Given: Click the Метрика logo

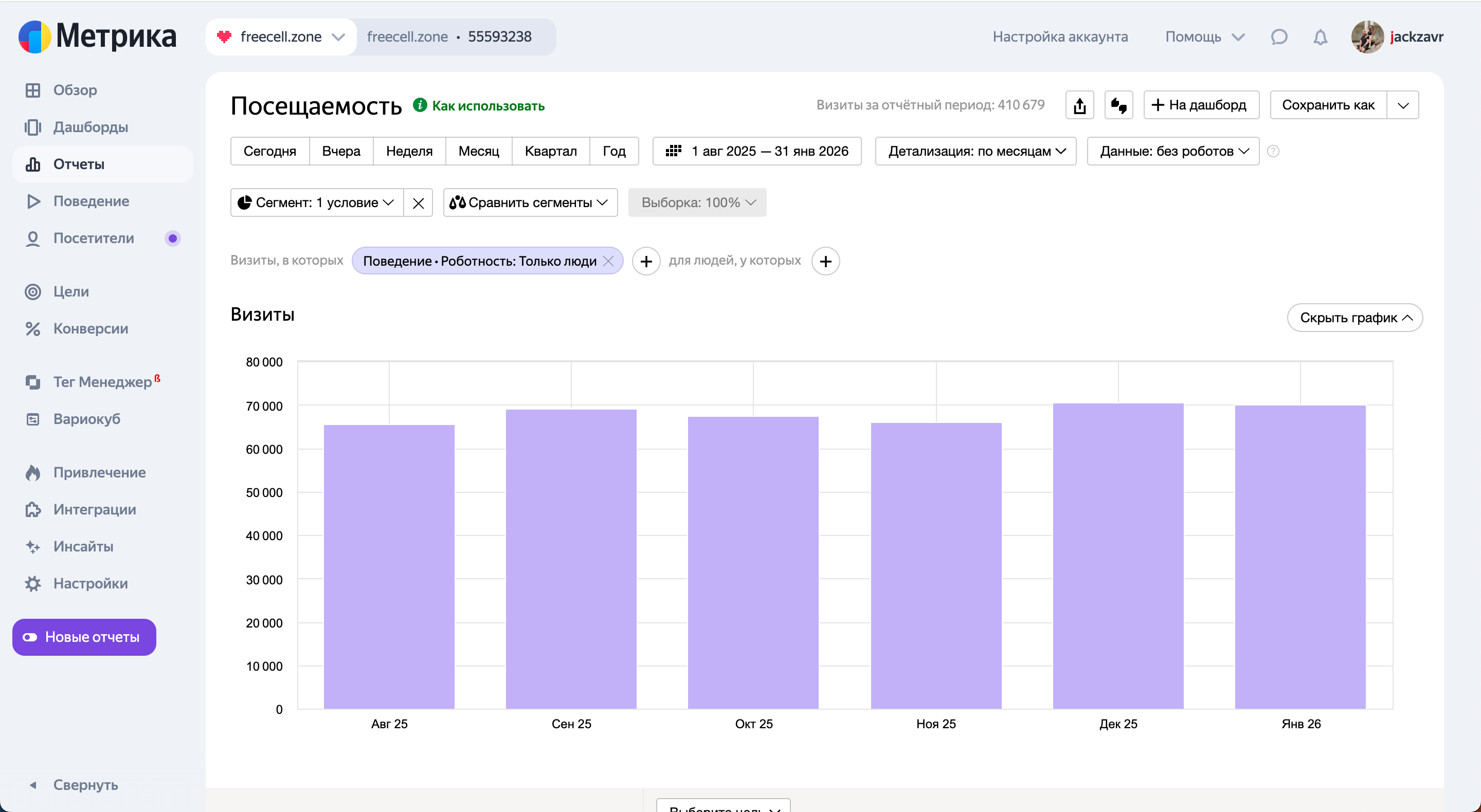Looking at the screenshot, I should pos(98,36).
